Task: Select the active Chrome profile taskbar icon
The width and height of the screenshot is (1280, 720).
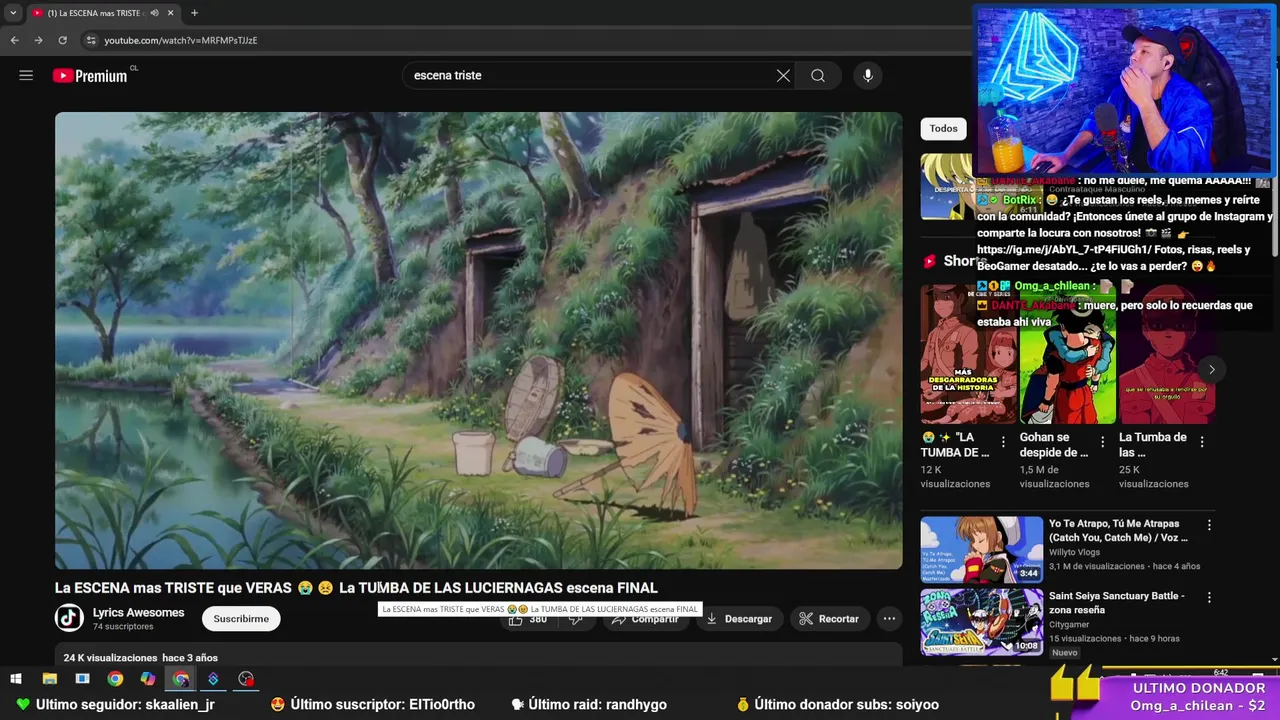Action: pyautogui.click(x=180, y=679)
